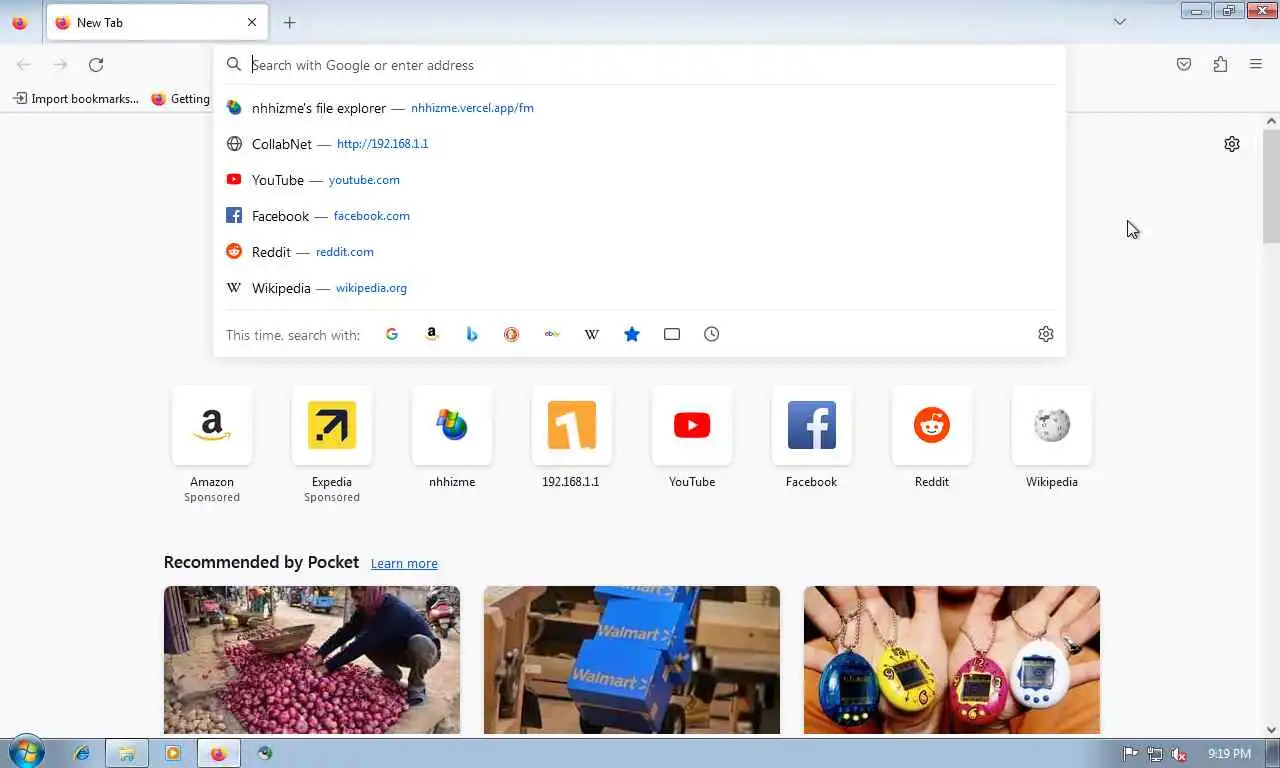Viewport: 1280px width, 768px height.
Task: Close the New Tab tab
Action: click(252, 22)
